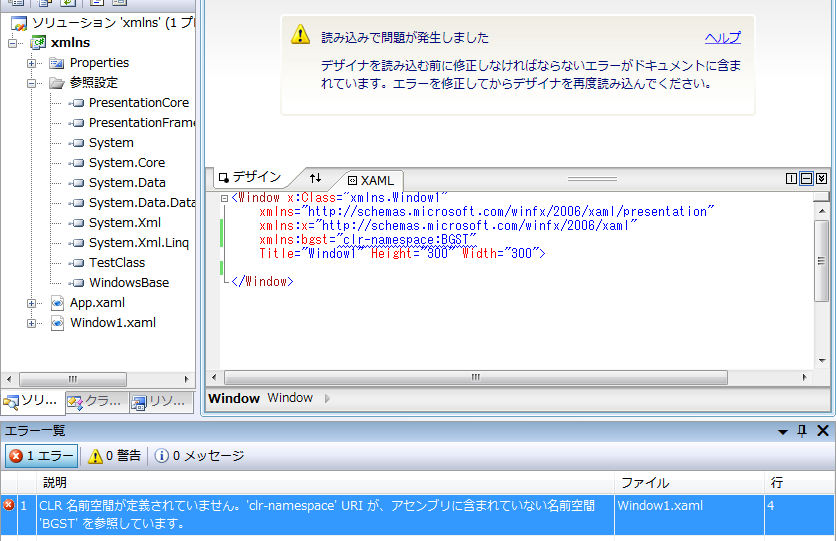The height and width of the screenshot is (541, 836).
Task: Click the xmlns:bgst attribute line in XAML
Action: [368, 240]
